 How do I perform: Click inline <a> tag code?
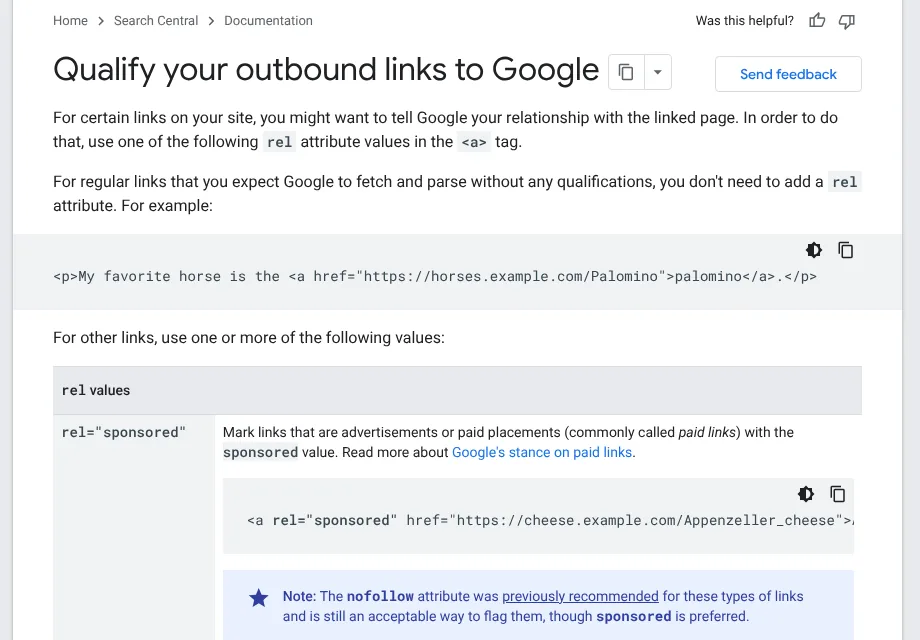coord(474,142)
